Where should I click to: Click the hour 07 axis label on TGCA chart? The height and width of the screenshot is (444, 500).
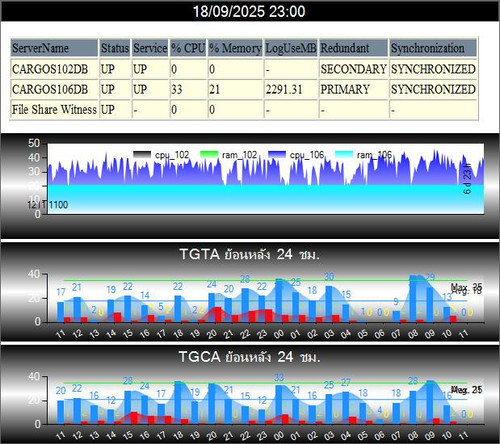tap(396, 435)
